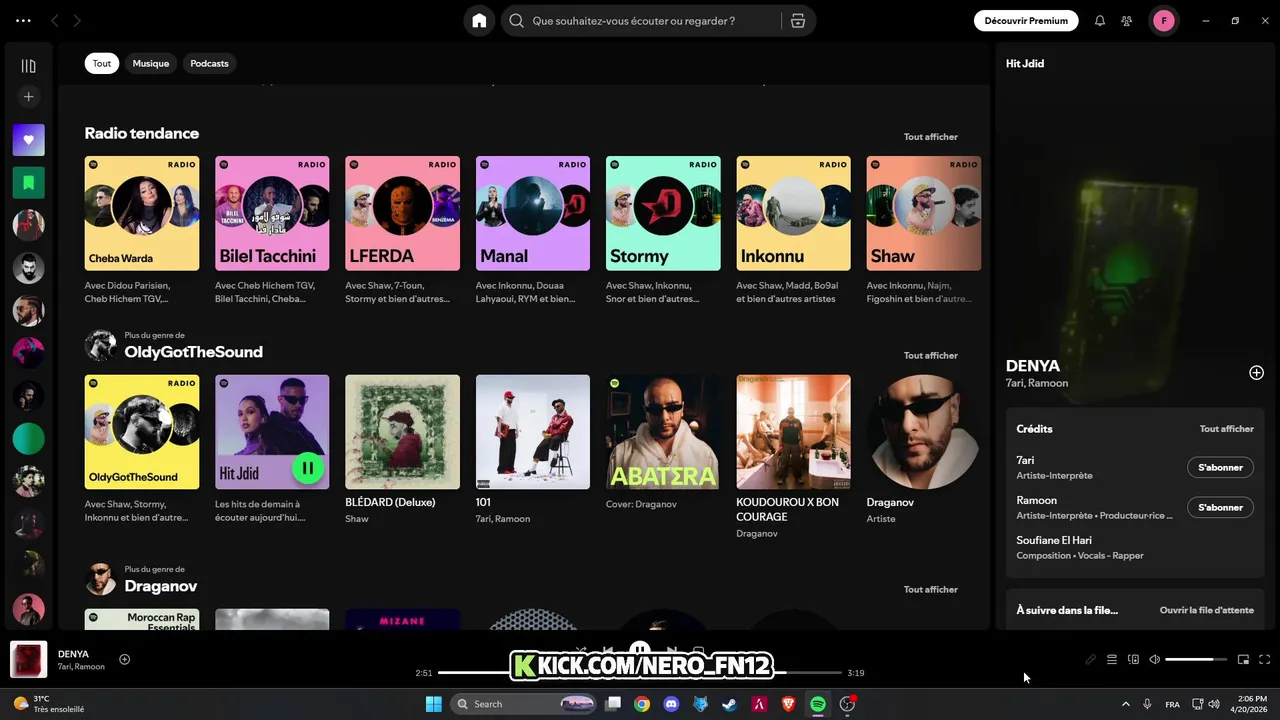The image size is (1280, 720).
Task: Select the Tout filter chip
Action: click(102, 63)
